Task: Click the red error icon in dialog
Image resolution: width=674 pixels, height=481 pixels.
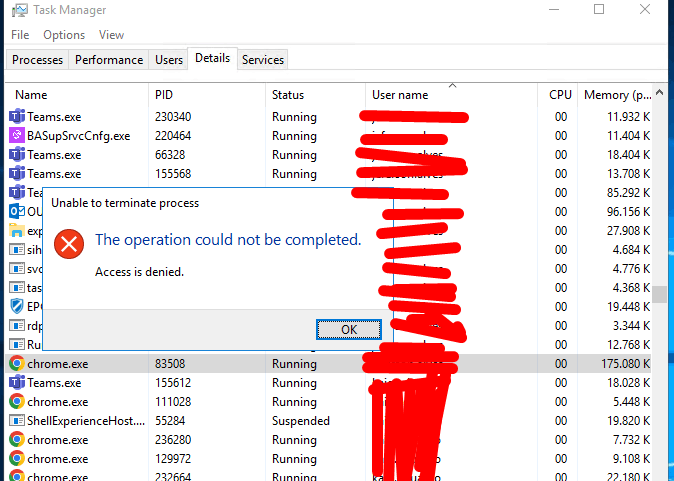Action: pyautogui.click(x=69, y=244)
